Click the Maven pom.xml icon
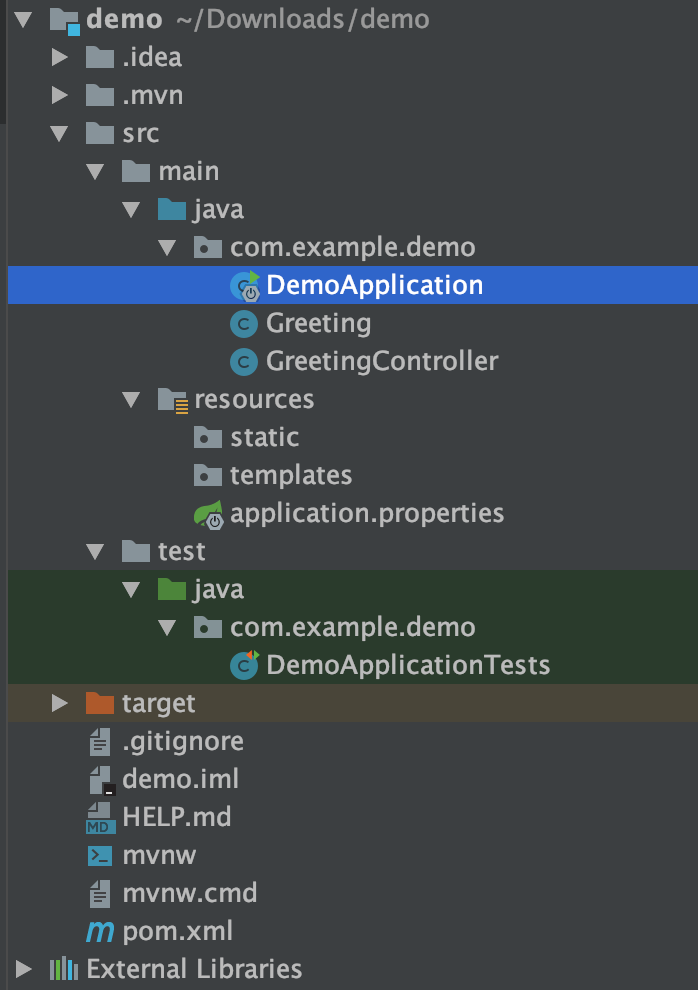 100,931
